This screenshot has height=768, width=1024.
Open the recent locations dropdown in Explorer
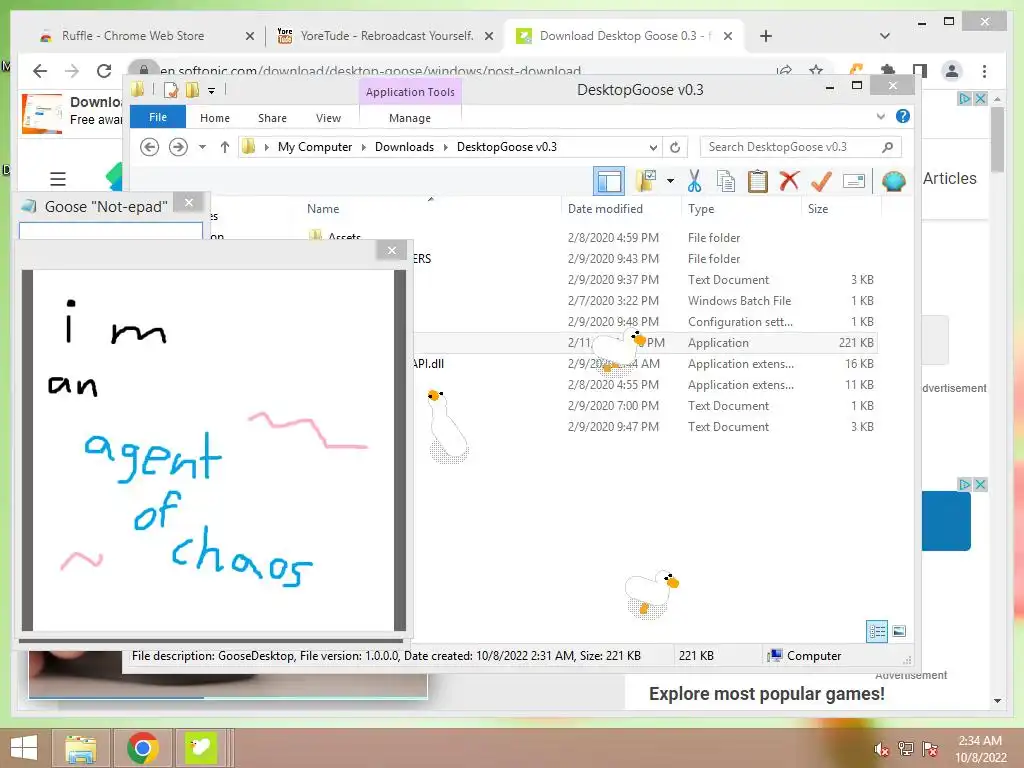pos(202,147)
